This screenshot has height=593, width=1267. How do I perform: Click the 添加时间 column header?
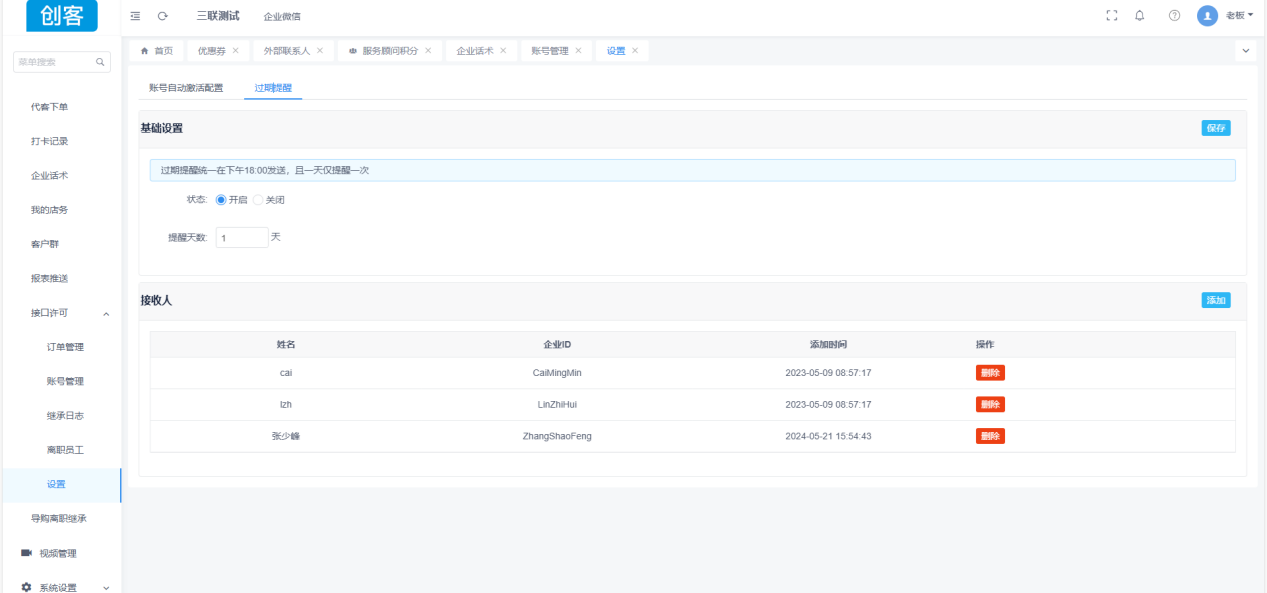[828, 344]
